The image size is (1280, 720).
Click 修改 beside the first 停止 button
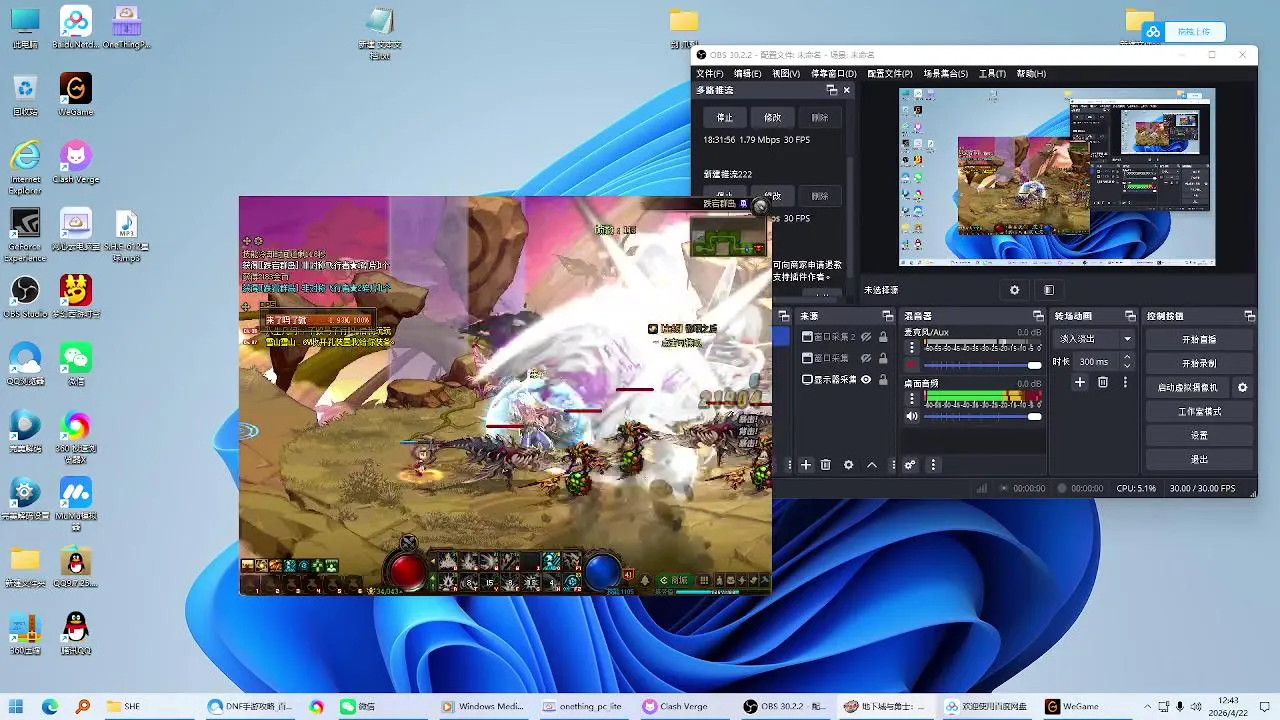pos(772,117)
